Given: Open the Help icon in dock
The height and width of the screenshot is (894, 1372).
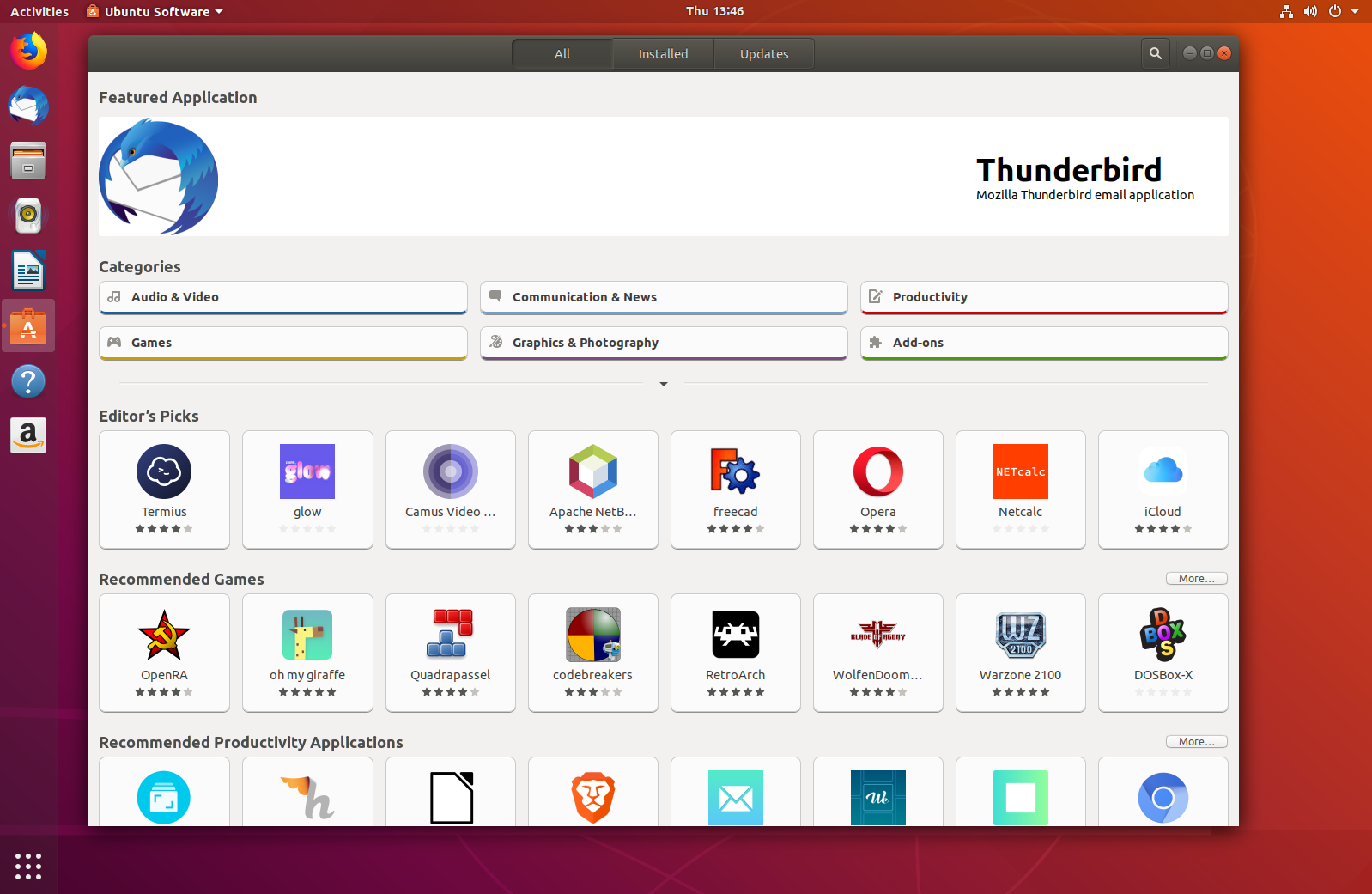Looking at the screenshot, I should coord(28,381).
